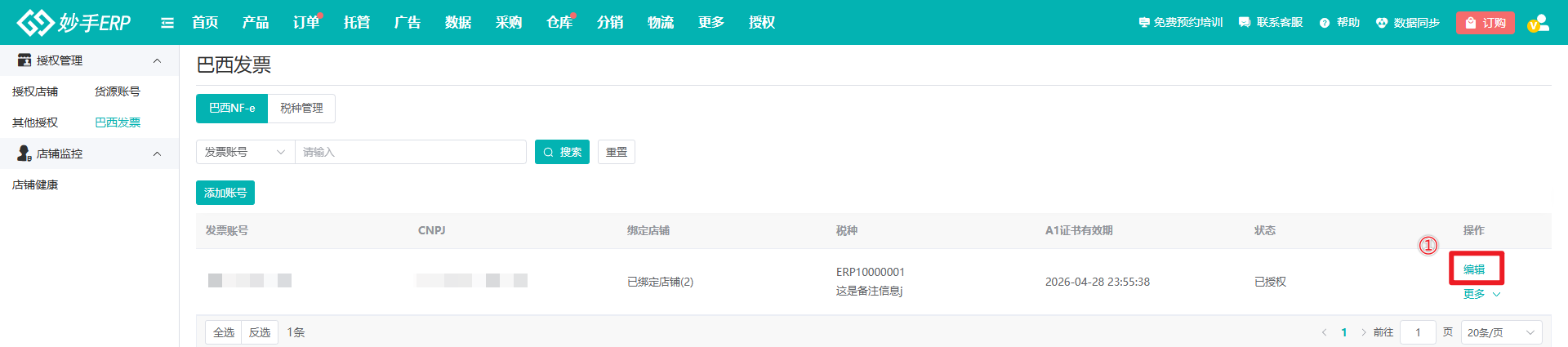Image resolution: width=1568 pixels, height=347 pixels.
Task: Collapse the 店铺监控 sidebar group
Action: (x=90, y=153)
